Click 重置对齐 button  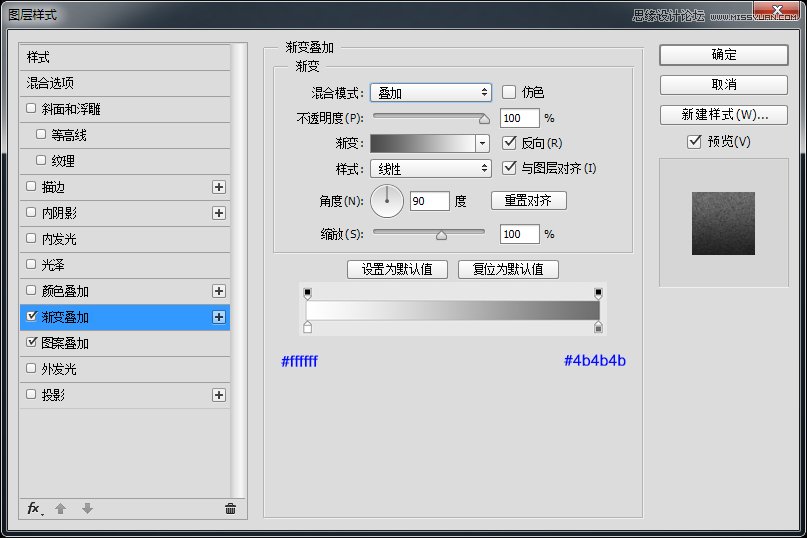point(529,200)
